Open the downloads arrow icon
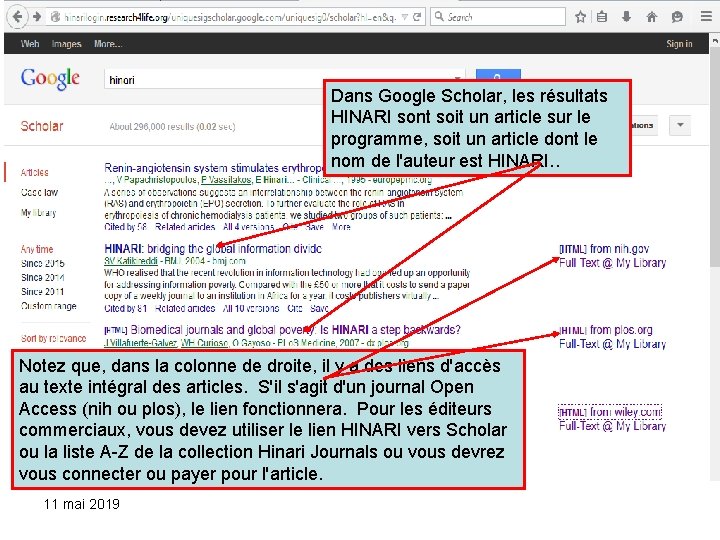 [626, 17]
